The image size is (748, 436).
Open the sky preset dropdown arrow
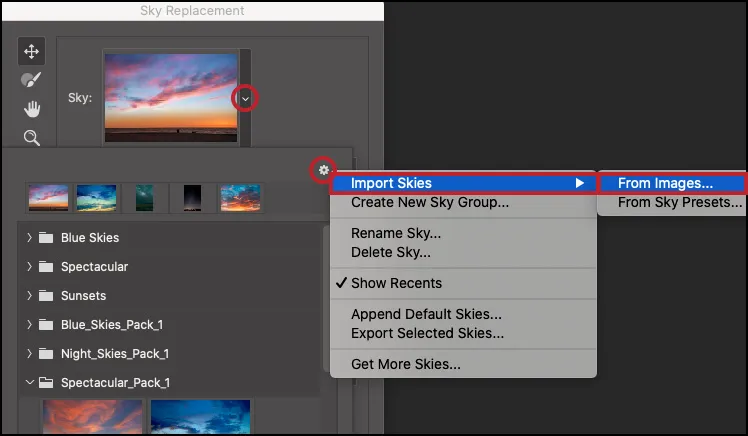pos(244,98)
